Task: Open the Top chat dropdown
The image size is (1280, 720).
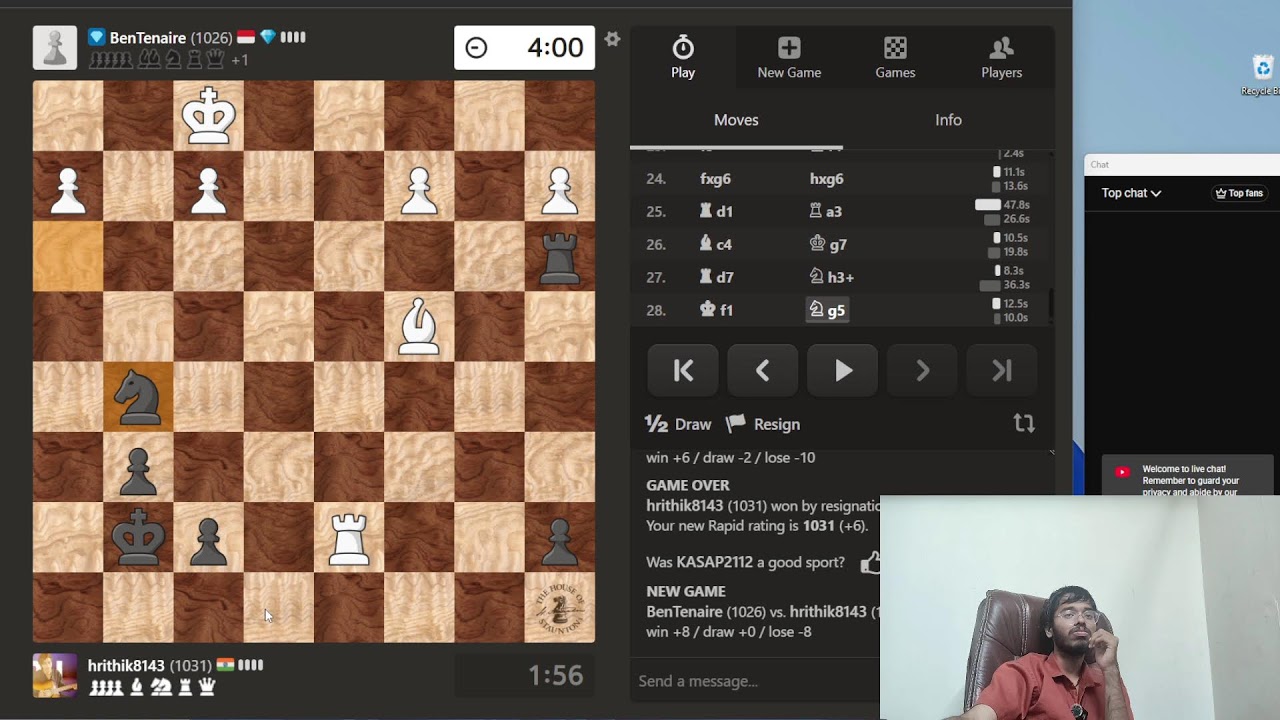Action: pyautogui.click(x=1131, y=193)
